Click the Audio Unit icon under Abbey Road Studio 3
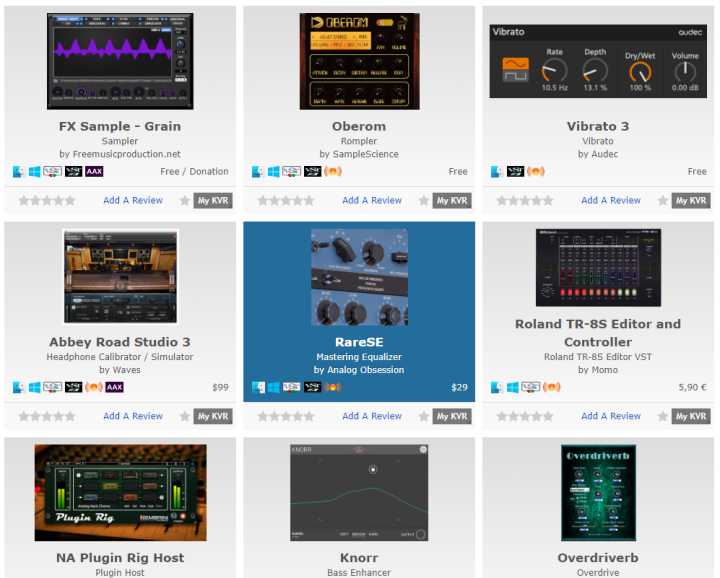720x578 pixels. click(x=94, y=387)
